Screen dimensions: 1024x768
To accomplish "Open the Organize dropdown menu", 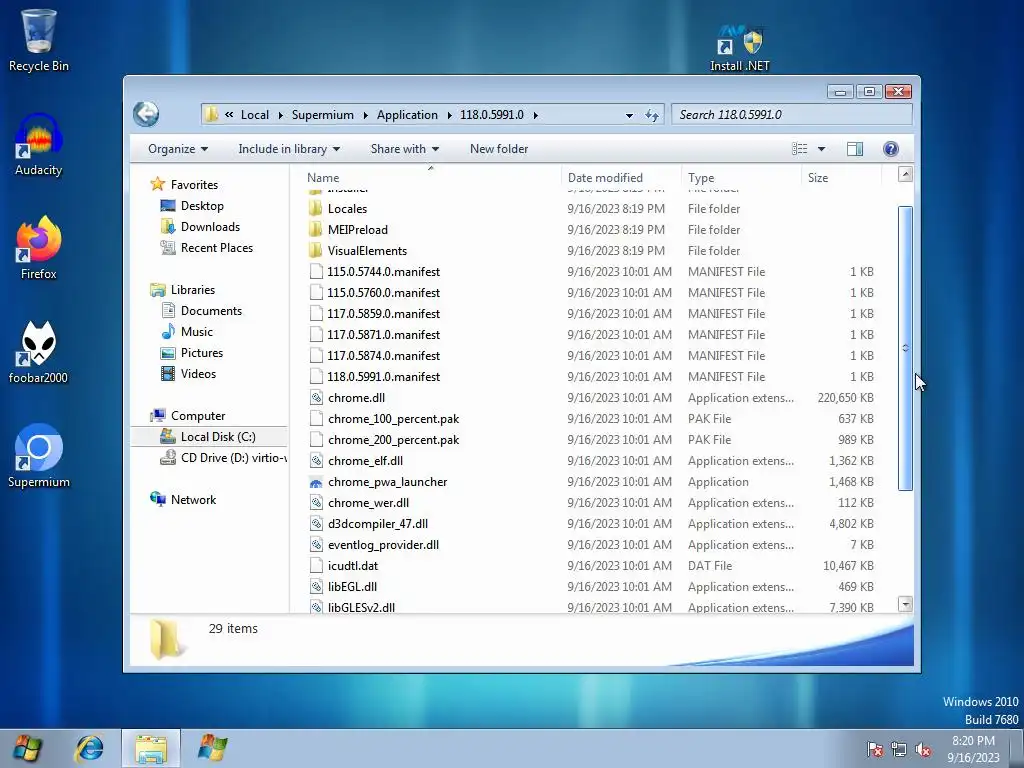I will point(178,149).
